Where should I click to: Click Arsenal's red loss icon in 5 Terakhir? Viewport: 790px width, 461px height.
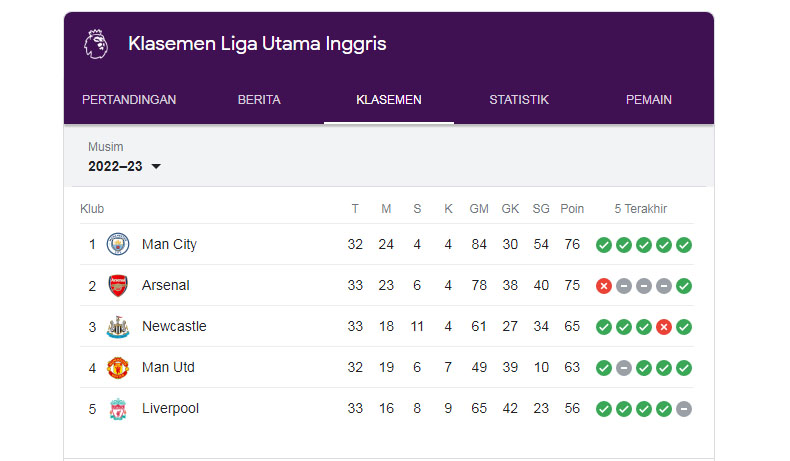click(604, 286)
